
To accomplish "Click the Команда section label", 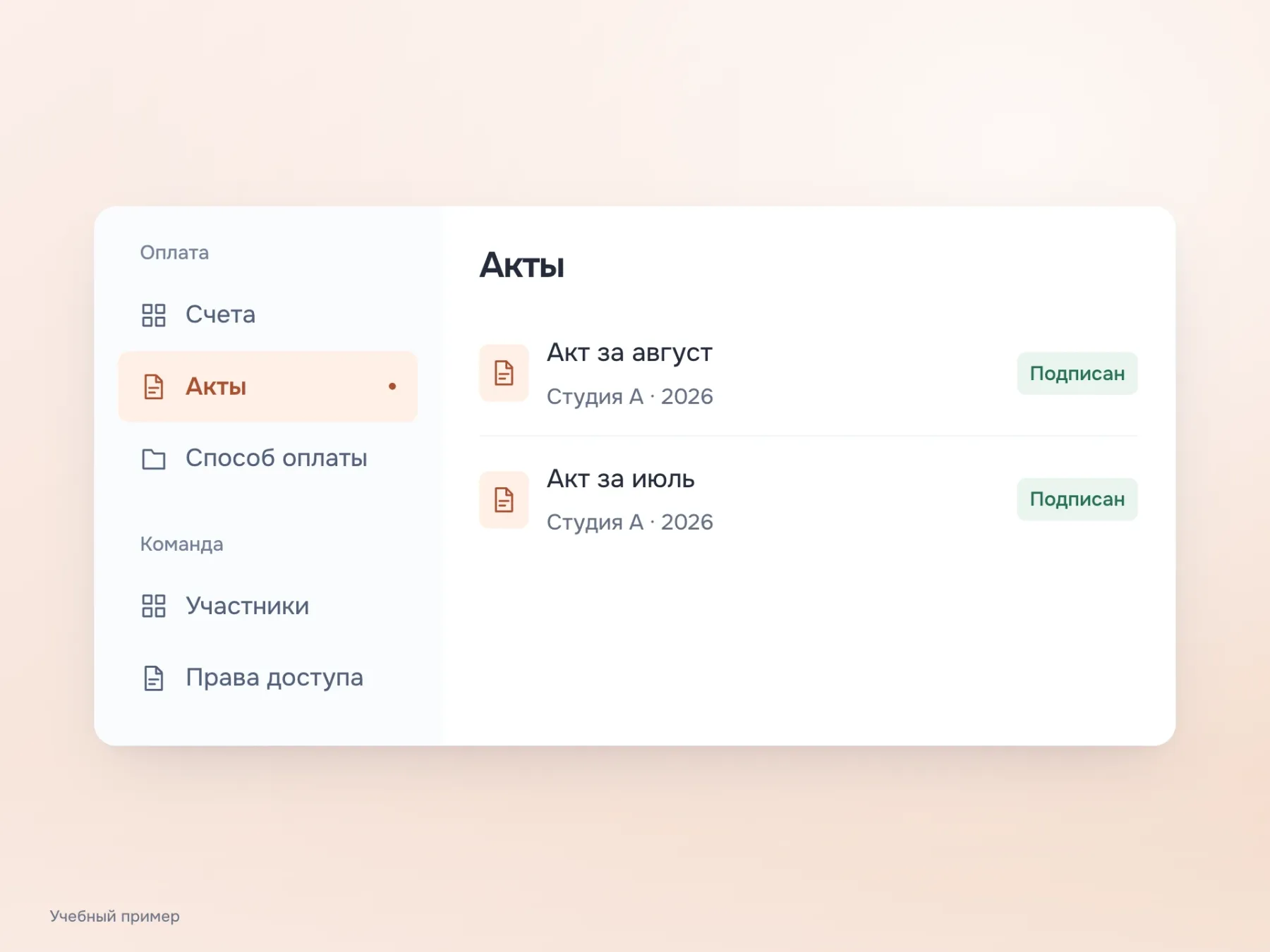I will point(181,544).
